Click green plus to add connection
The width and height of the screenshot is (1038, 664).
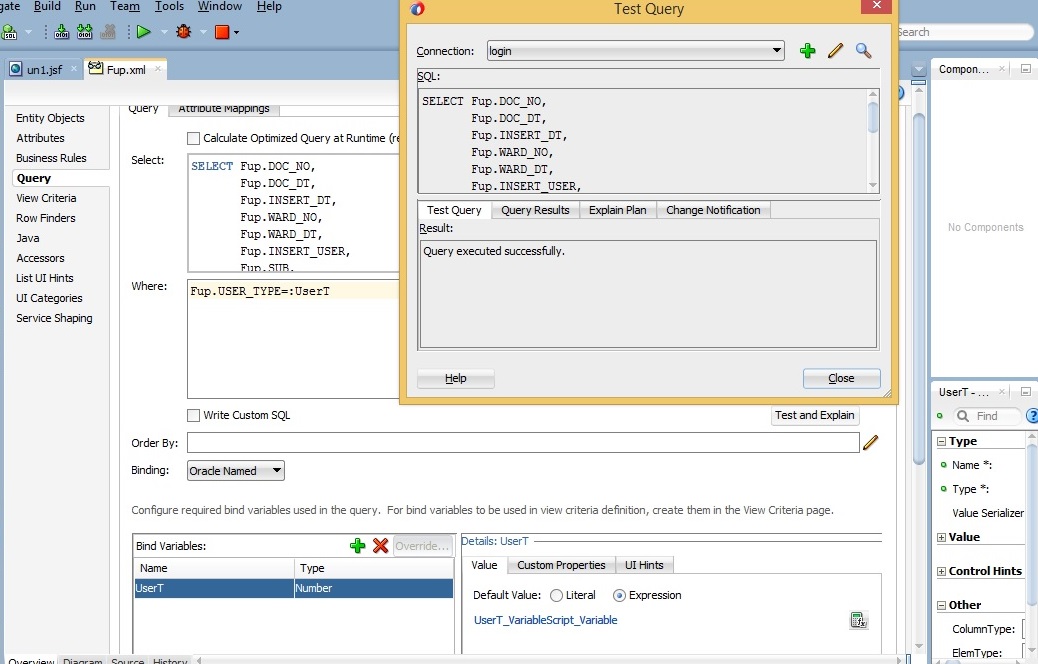click(x=808, y=51)
